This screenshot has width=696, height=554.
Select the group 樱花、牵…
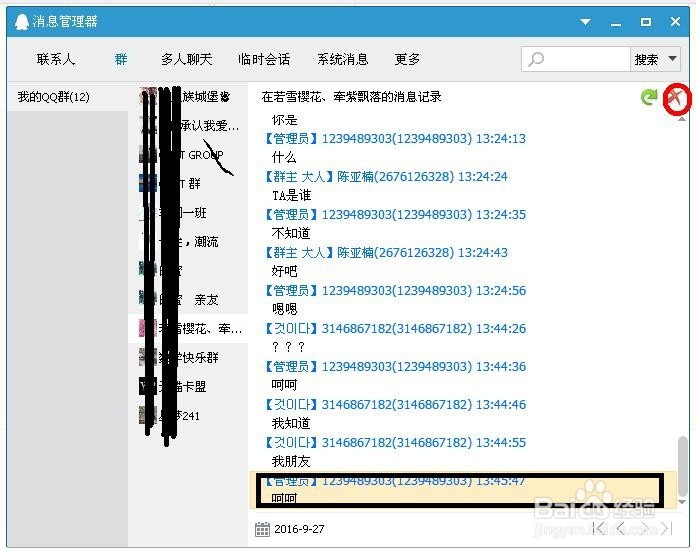(188, 328)
